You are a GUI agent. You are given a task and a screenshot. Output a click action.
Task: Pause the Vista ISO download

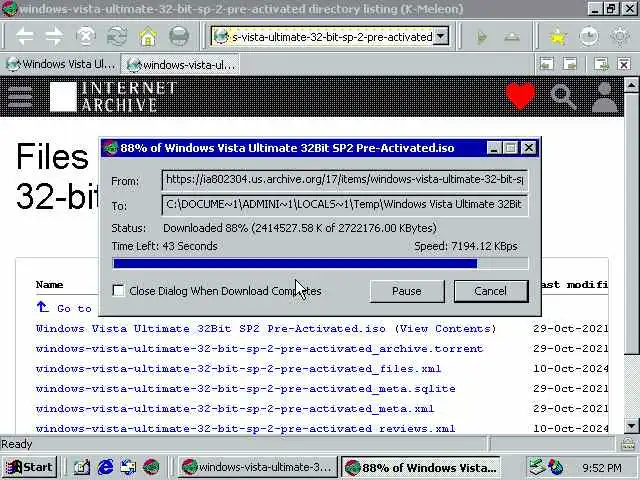pyautogui.click(x=407, y=291)
